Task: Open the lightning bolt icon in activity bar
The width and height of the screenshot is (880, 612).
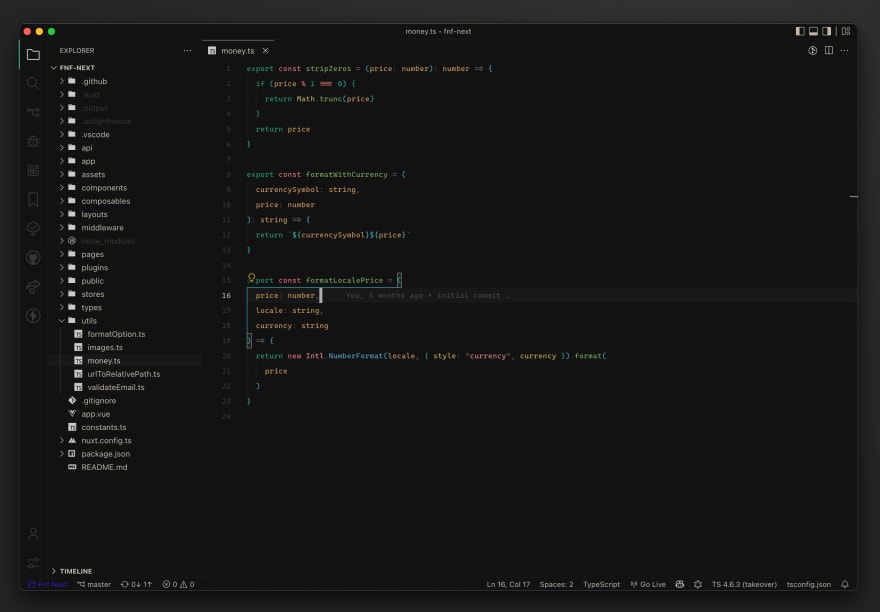Action: pos(33,316)
